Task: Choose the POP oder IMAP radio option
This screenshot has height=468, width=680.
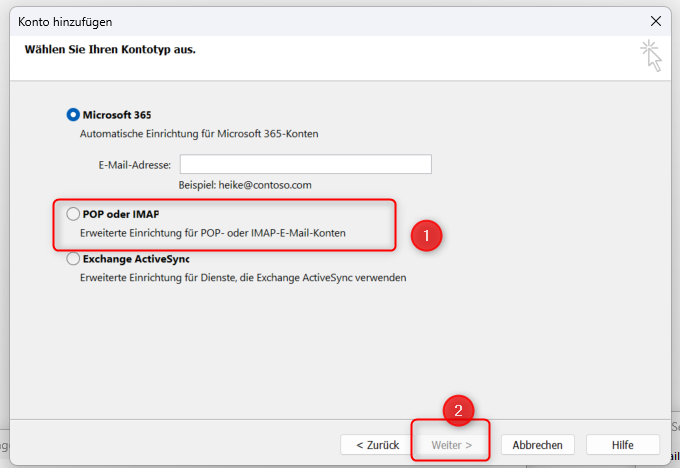Action: (73, 214)
